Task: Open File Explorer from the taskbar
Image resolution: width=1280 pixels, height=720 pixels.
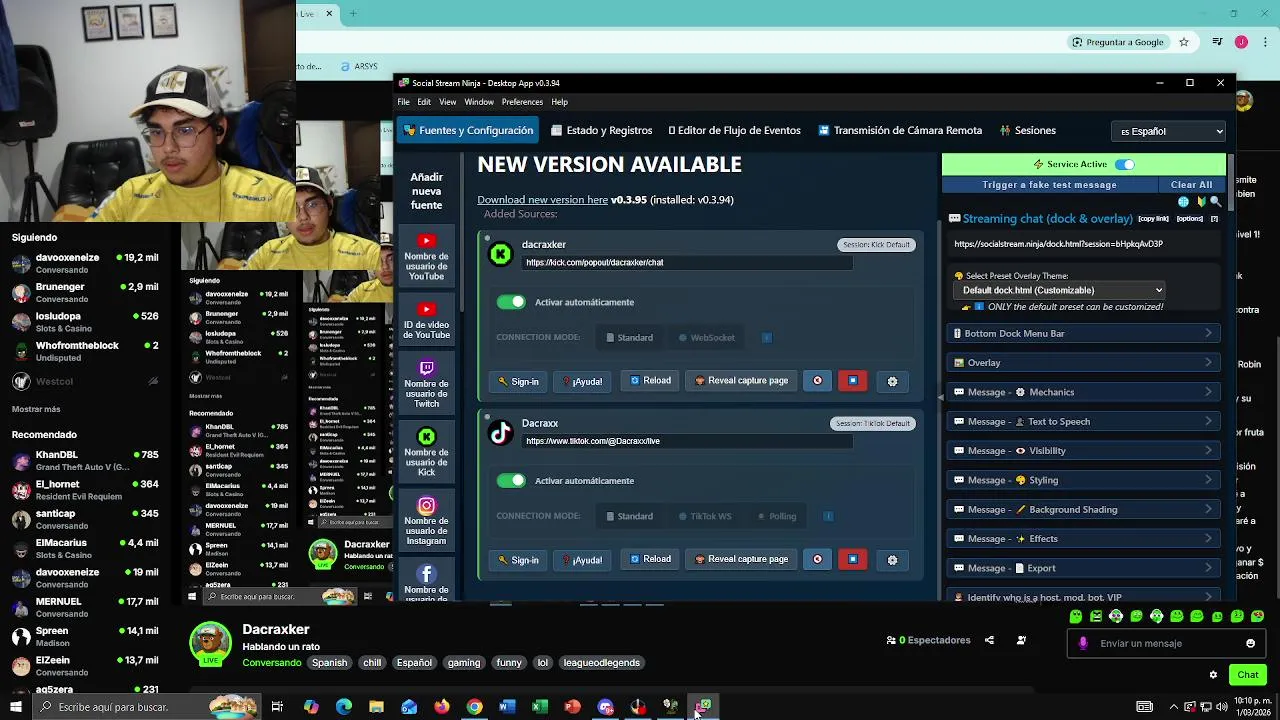Action: (376, 707)
